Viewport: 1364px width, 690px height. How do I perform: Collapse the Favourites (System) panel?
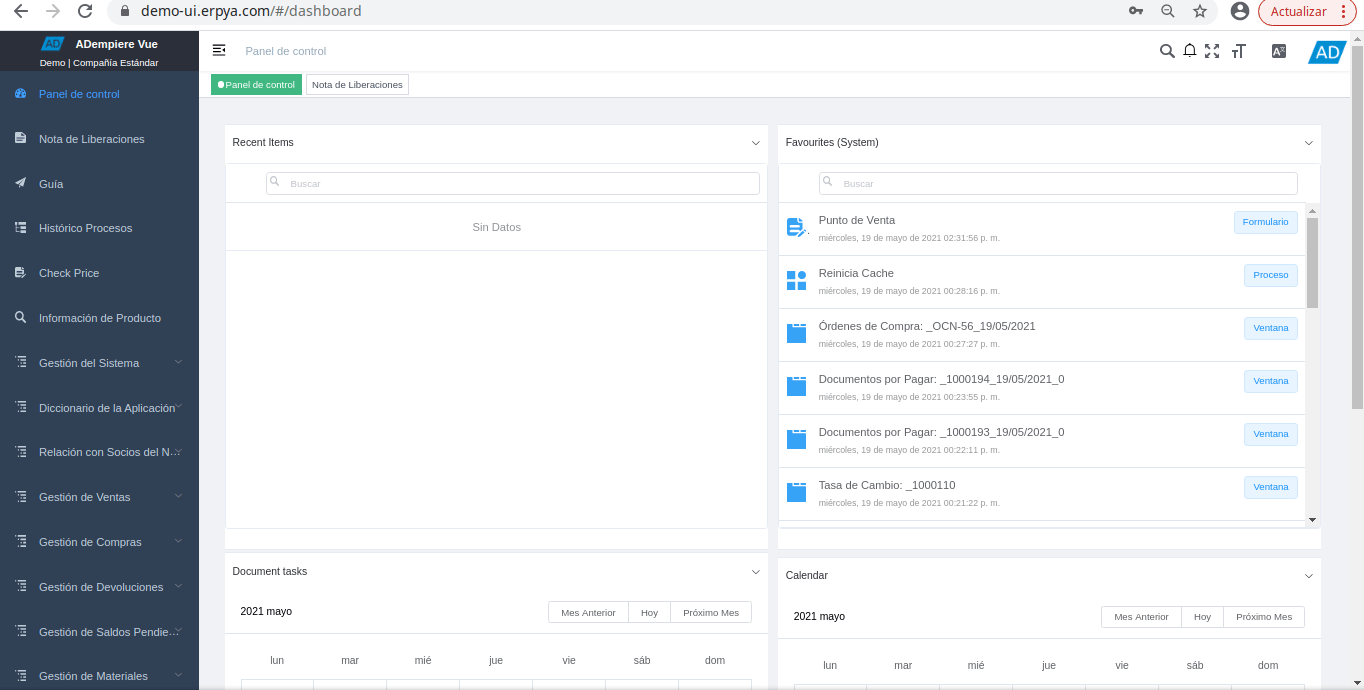pos(1309,143)
